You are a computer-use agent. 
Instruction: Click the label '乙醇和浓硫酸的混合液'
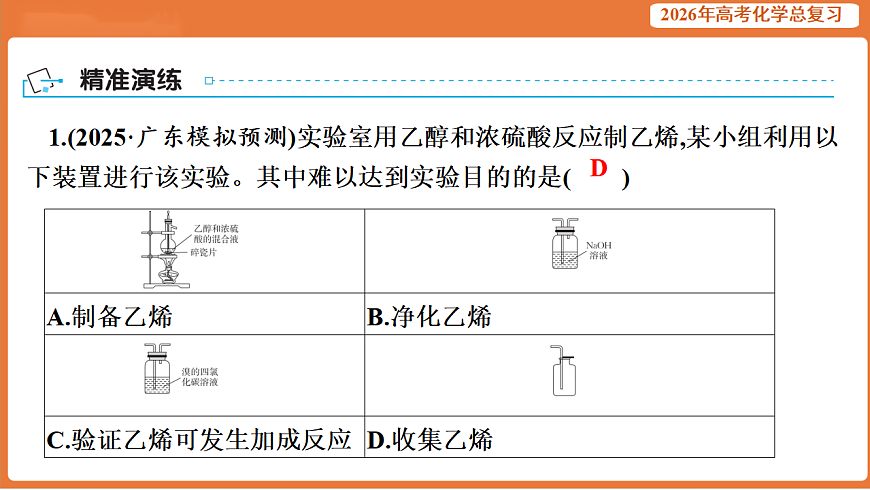pyautogui.click(x=216, y=234)
